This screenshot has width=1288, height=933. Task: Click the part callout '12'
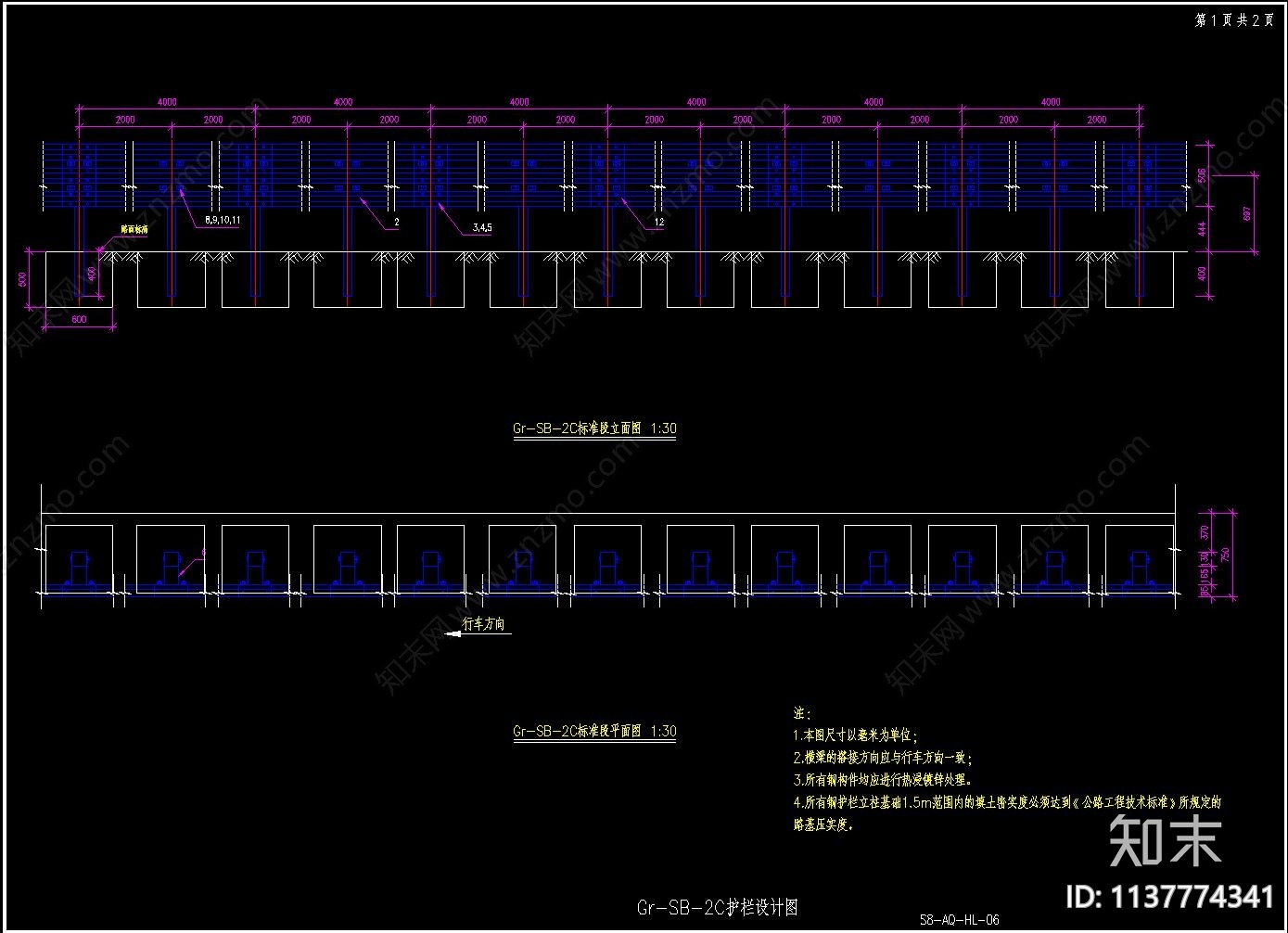(659, 223)
